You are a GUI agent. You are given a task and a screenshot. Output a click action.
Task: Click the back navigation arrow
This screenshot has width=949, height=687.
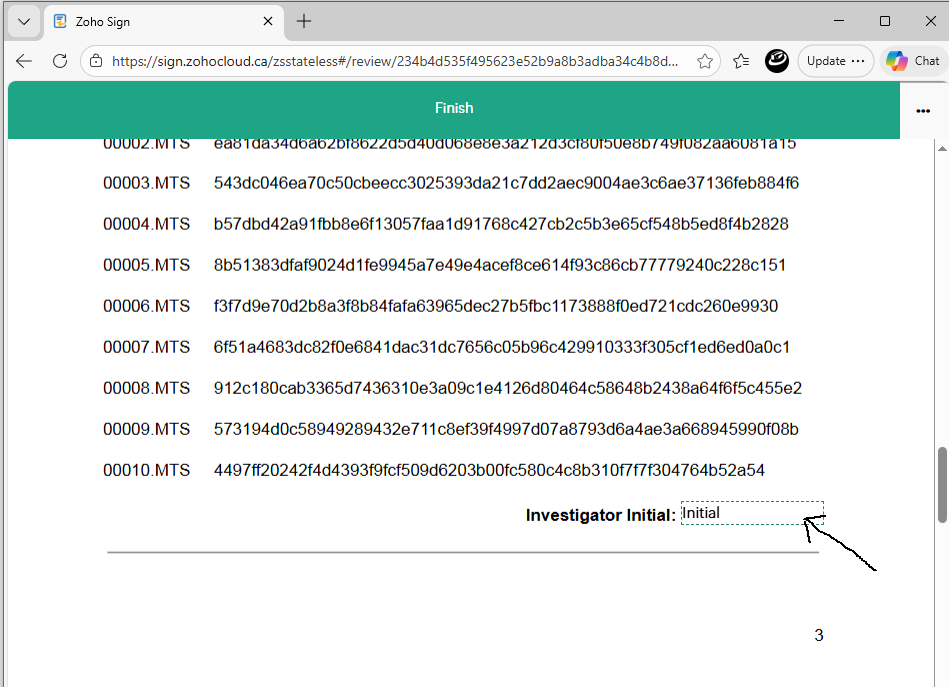click(23, 61)
